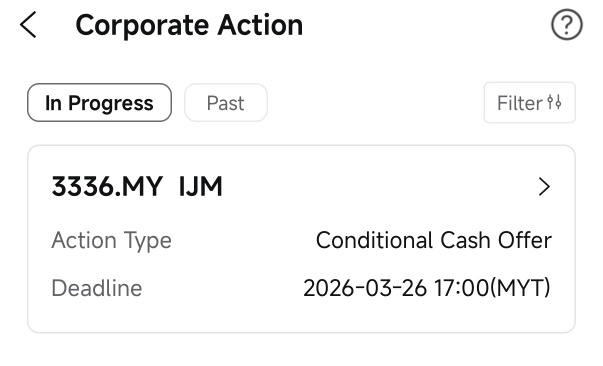Image resolution: width=603 pixels, height=366 pixels.
Task: Click the Action Type label
Action: click(x=112, y=241)
